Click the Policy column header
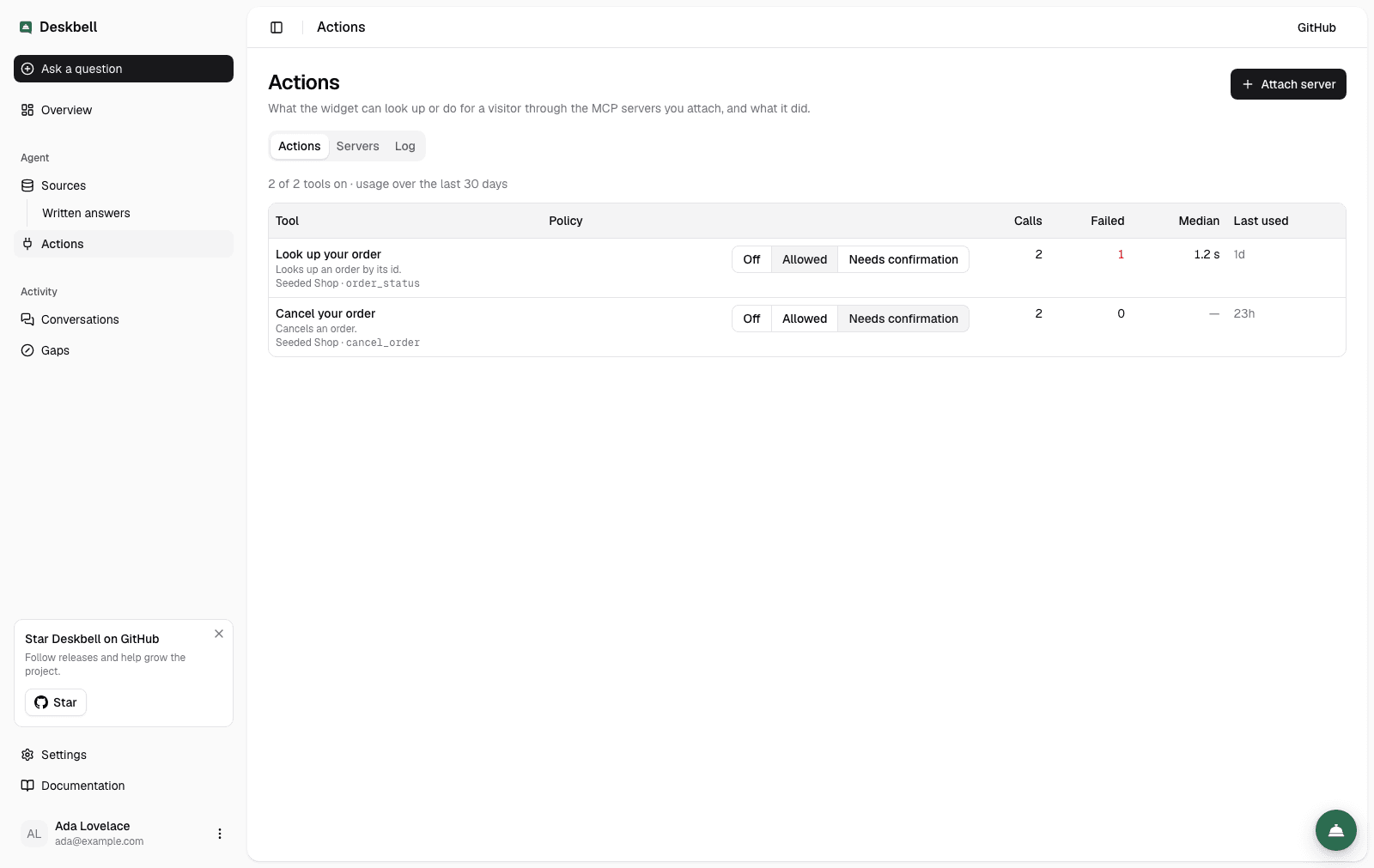Screen dimensions: 1374x868 point(566,221)
